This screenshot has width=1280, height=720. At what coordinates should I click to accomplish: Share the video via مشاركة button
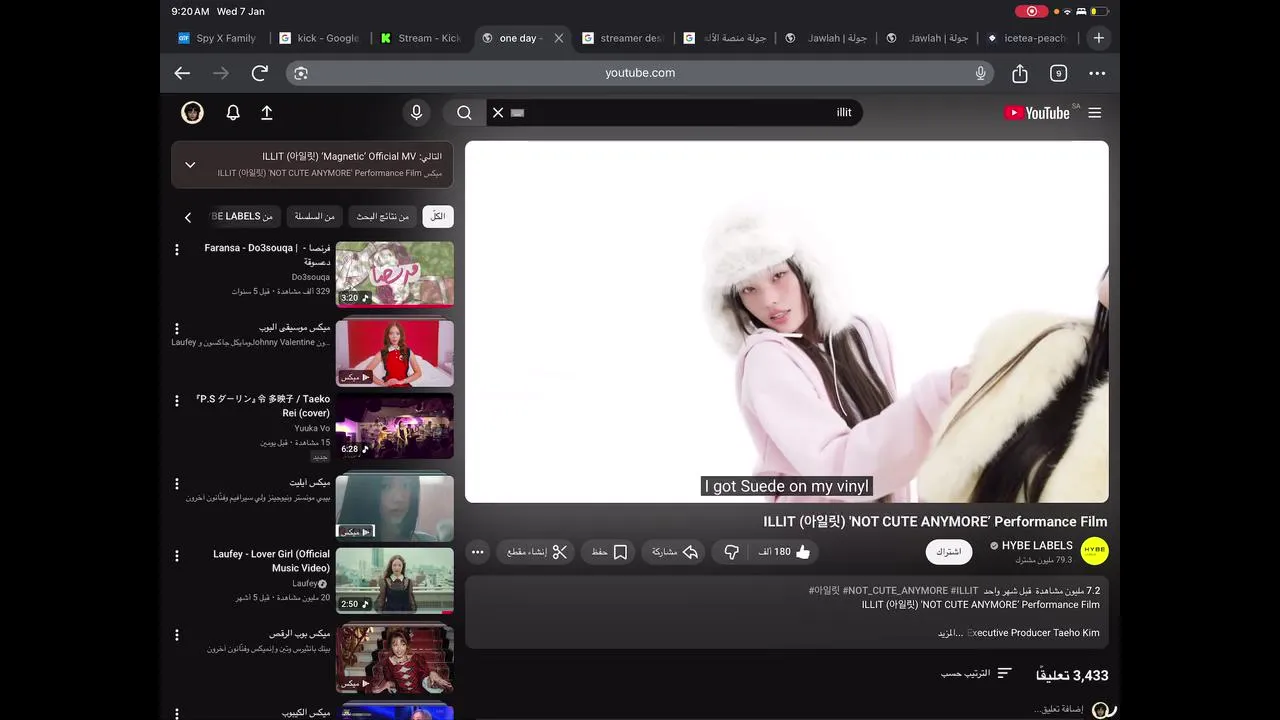click(x=675, y=552)
